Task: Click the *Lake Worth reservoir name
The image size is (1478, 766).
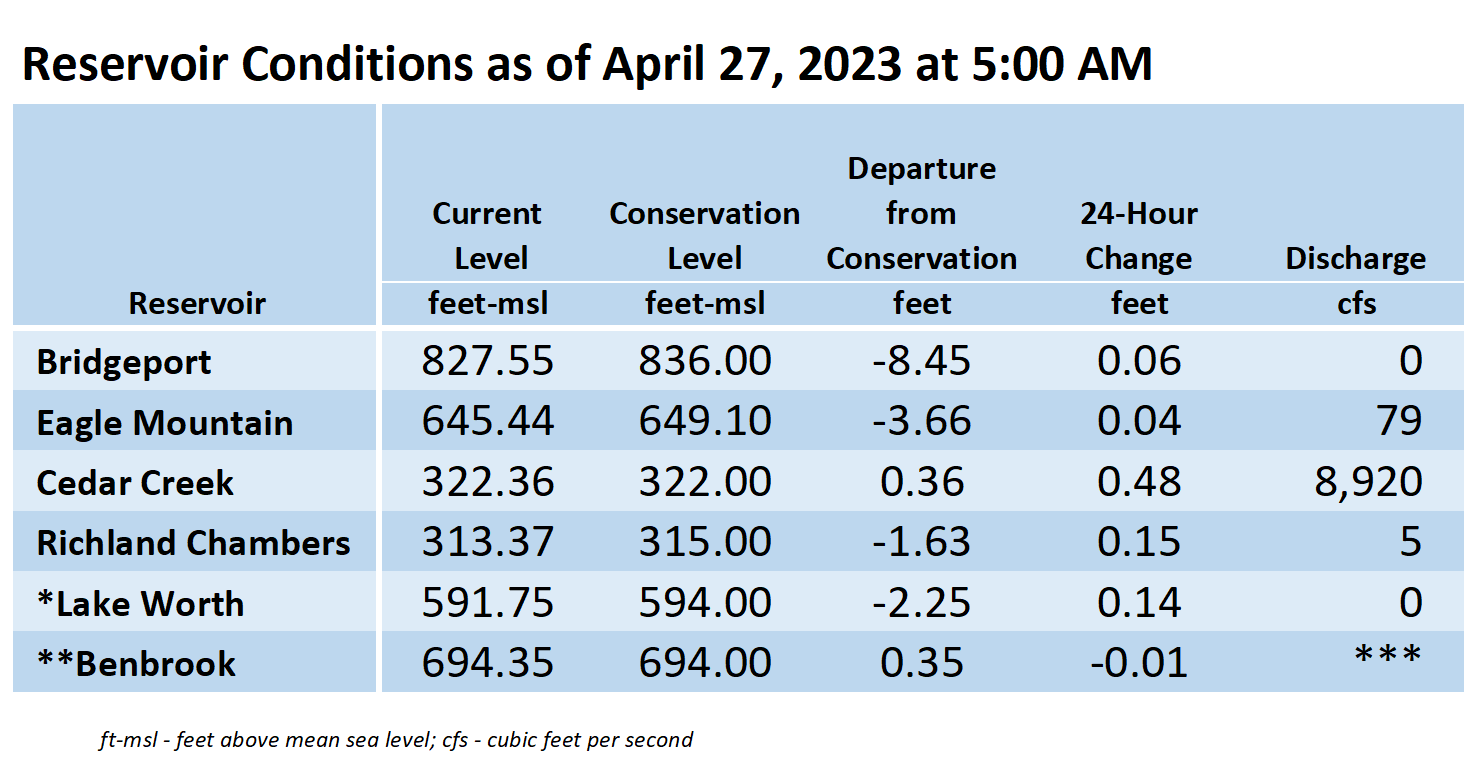Action: click(x=141, y=604)
